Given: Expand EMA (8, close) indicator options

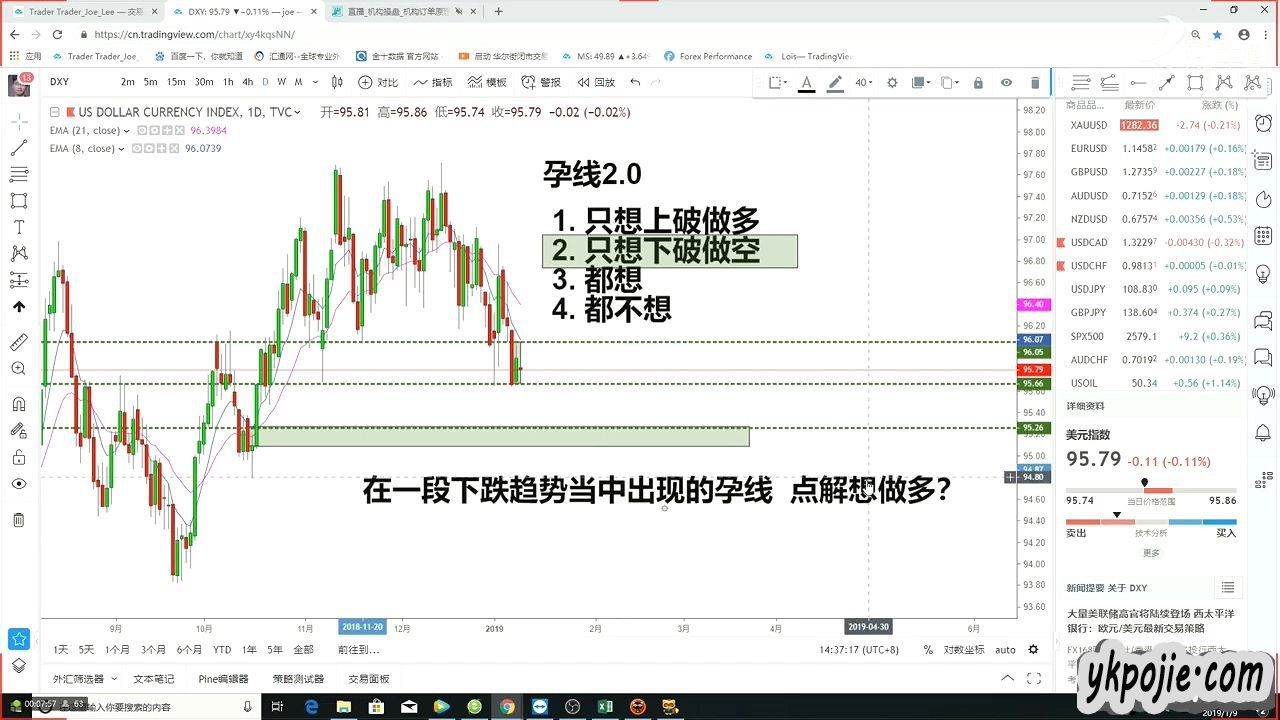Looking at the screenshot, I should pyautogui.click(x=121, y=148).
